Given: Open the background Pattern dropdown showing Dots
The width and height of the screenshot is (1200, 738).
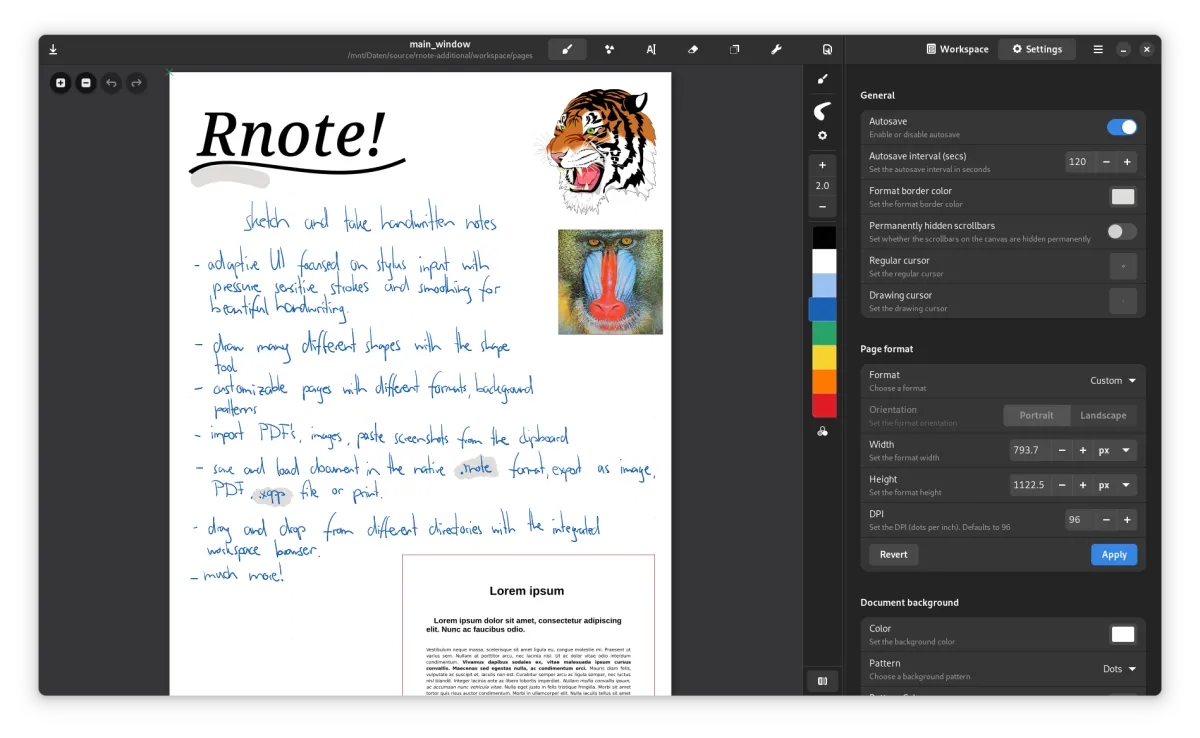Looking at the screenshot, I should pos(1118,669).
